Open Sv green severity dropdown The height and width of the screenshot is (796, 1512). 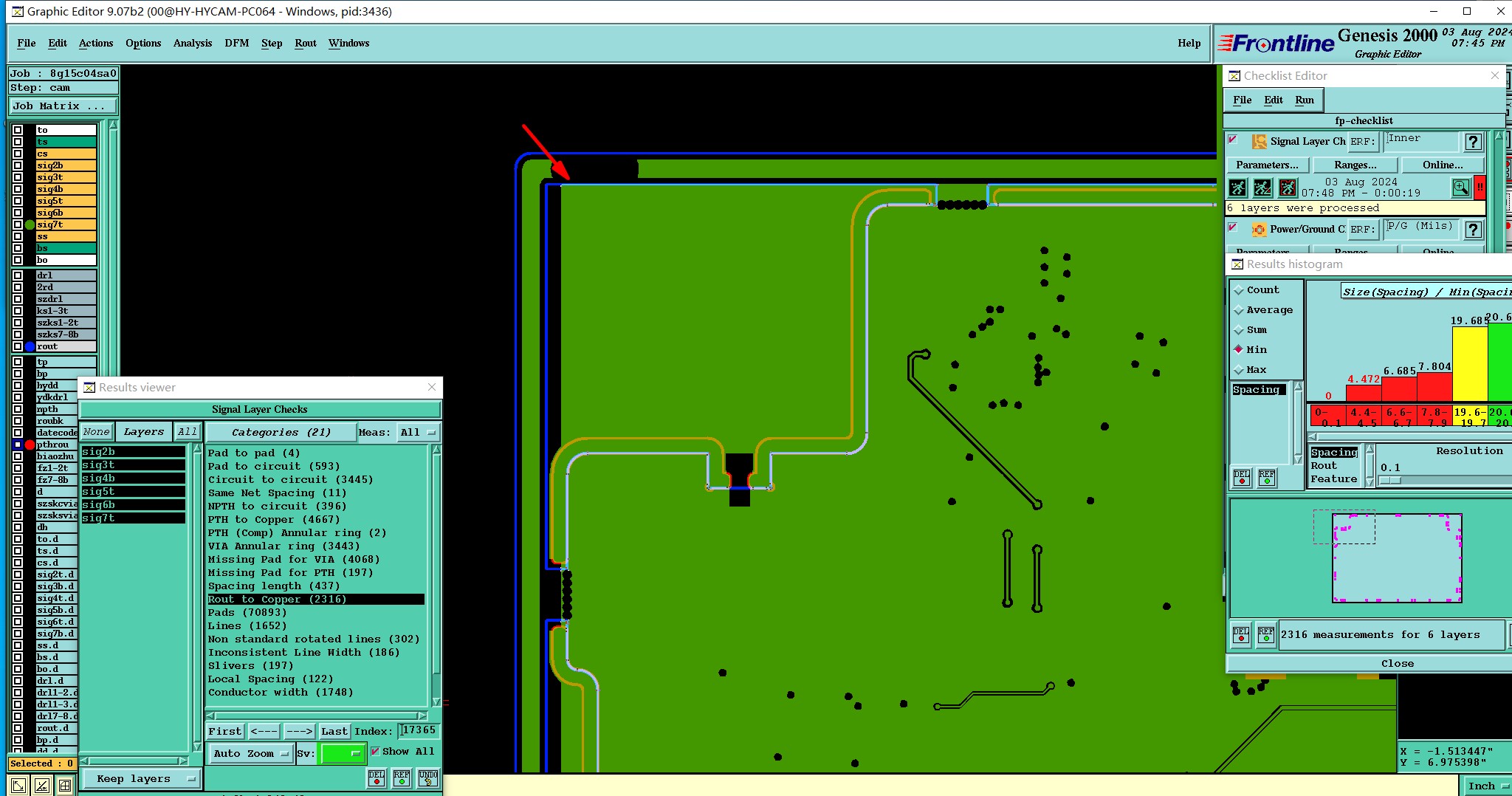point(343,754)
